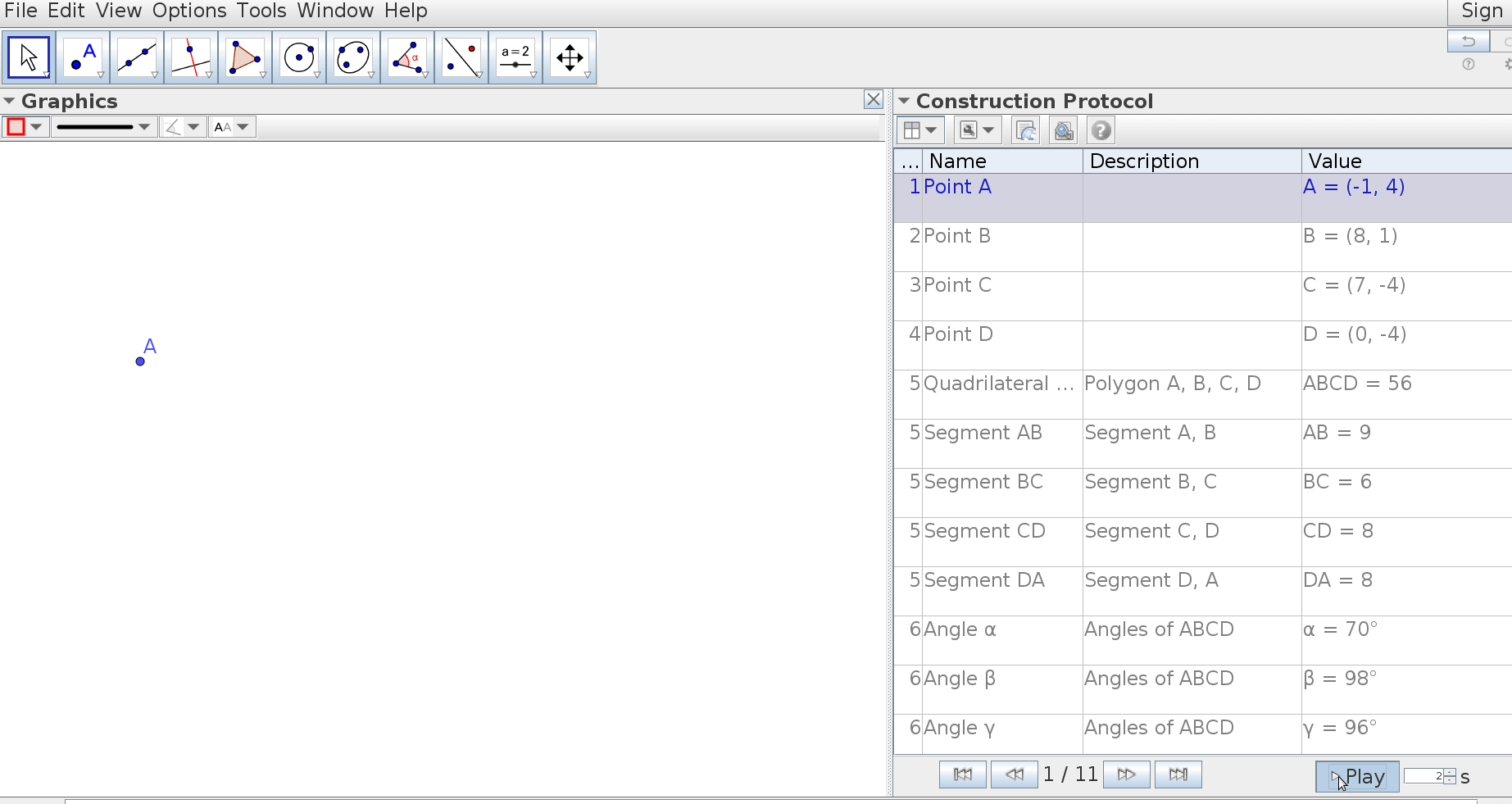Open the View menu
This screenshot has height=804, width=1512.
click(x=119, y=11)
